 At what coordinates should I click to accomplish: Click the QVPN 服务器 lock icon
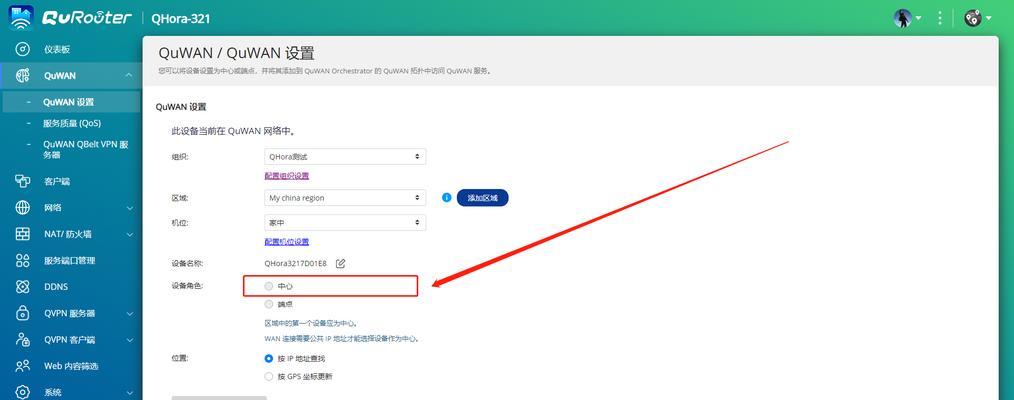click(x=23, y=313)
